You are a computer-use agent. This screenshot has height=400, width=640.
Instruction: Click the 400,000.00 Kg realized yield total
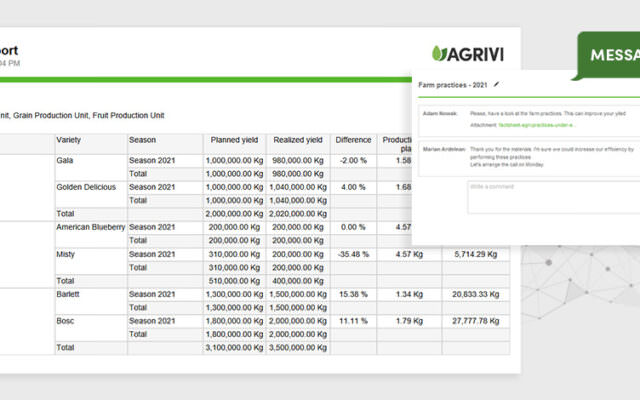point(298,281)
